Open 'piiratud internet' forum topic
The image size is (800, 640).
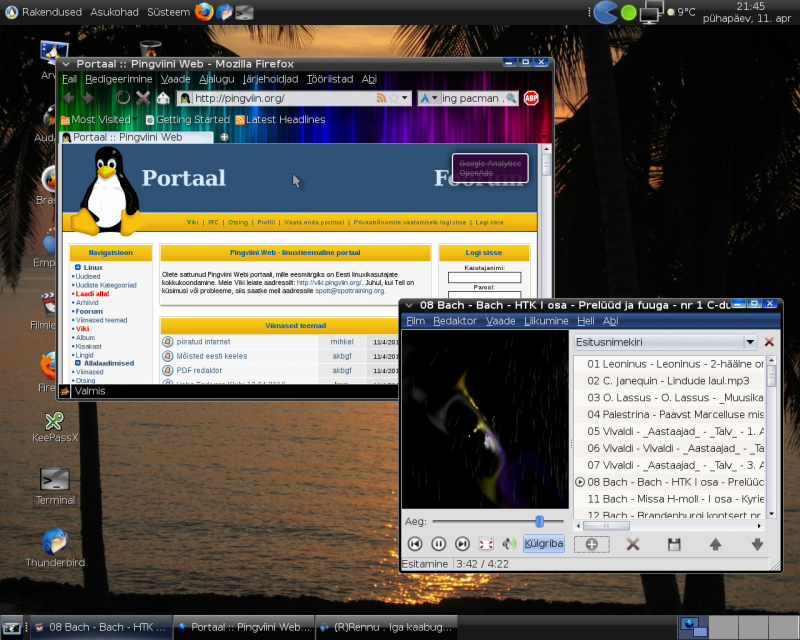tap(203, 342)
